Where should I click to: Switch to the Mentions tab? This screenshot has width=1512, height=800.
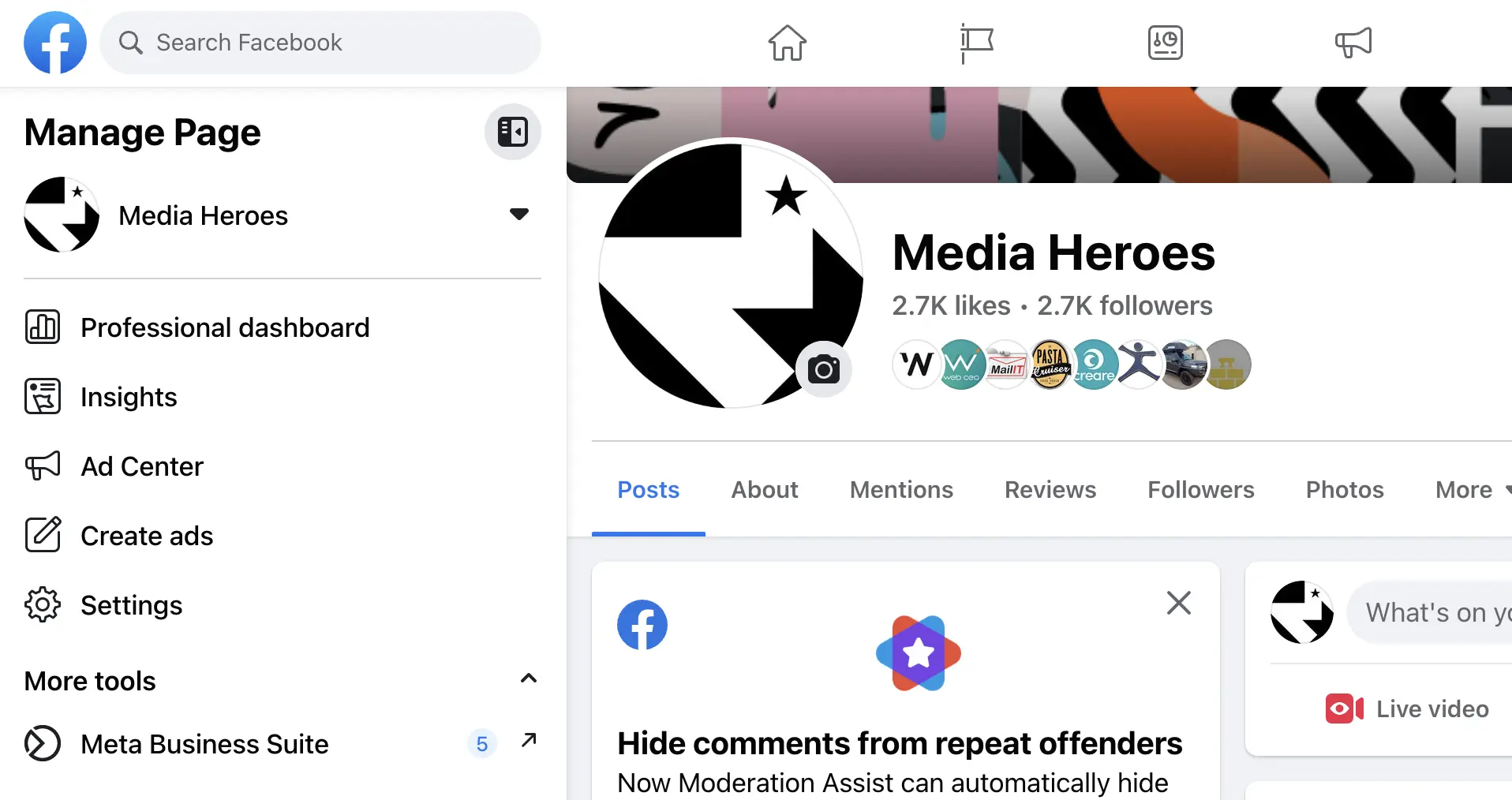point(901,489)
